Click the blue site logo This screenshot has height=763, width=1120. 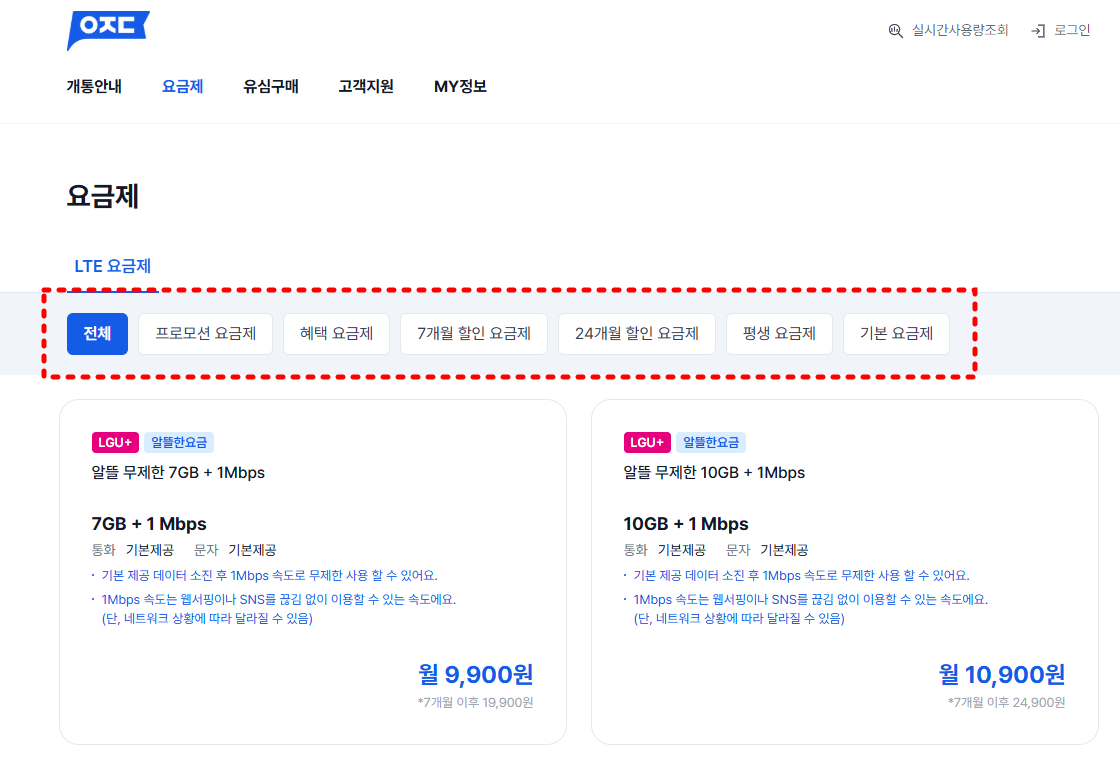[x=107, y=29]
